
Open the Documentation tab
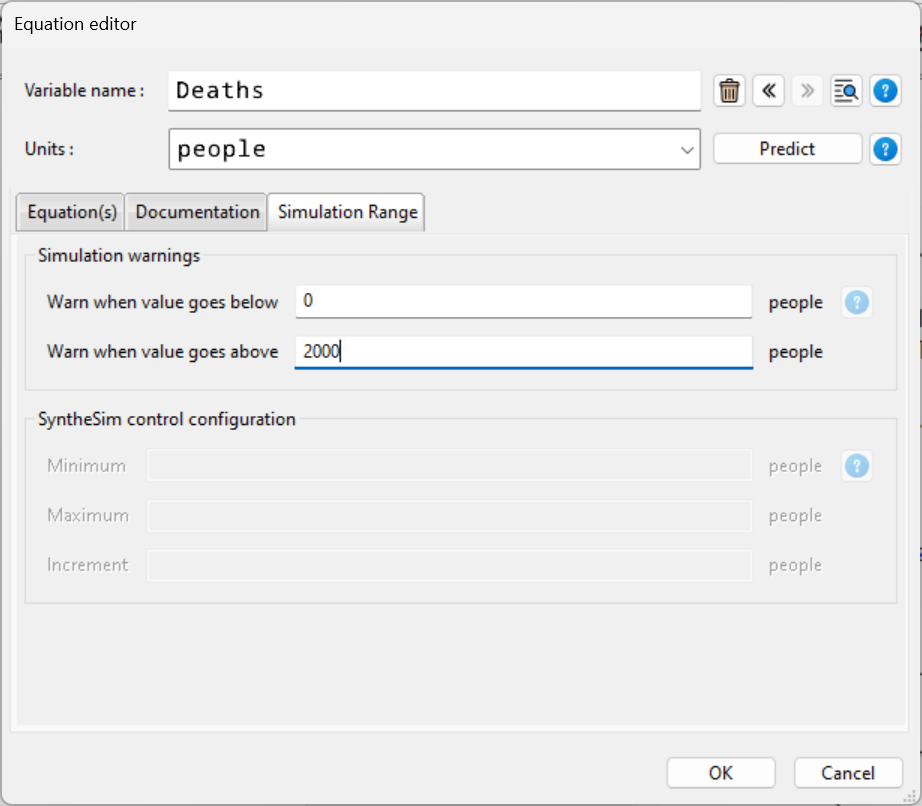click(197, 212)
